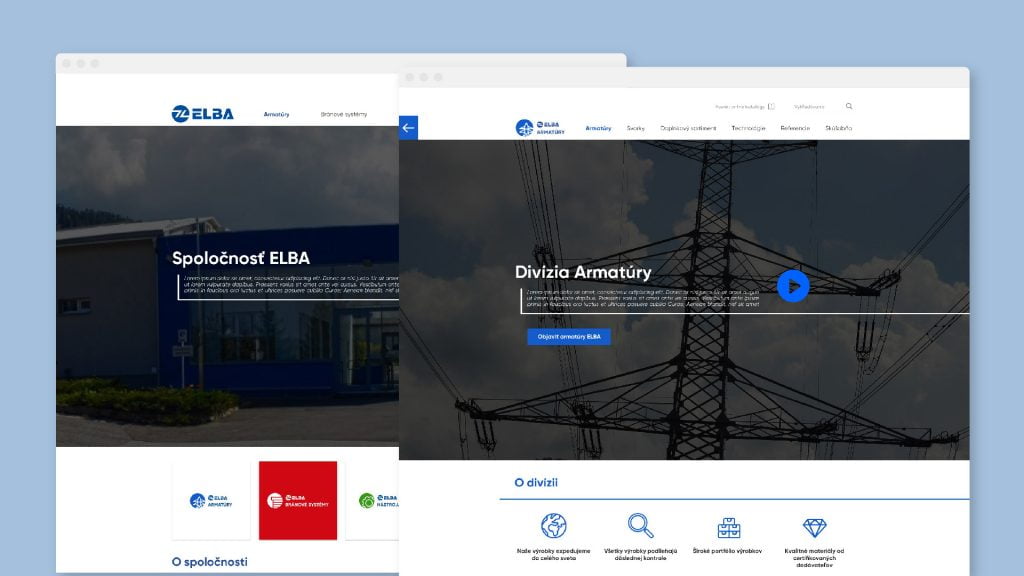Click the boxes product portfolio icon

click(x=728, y=527)
